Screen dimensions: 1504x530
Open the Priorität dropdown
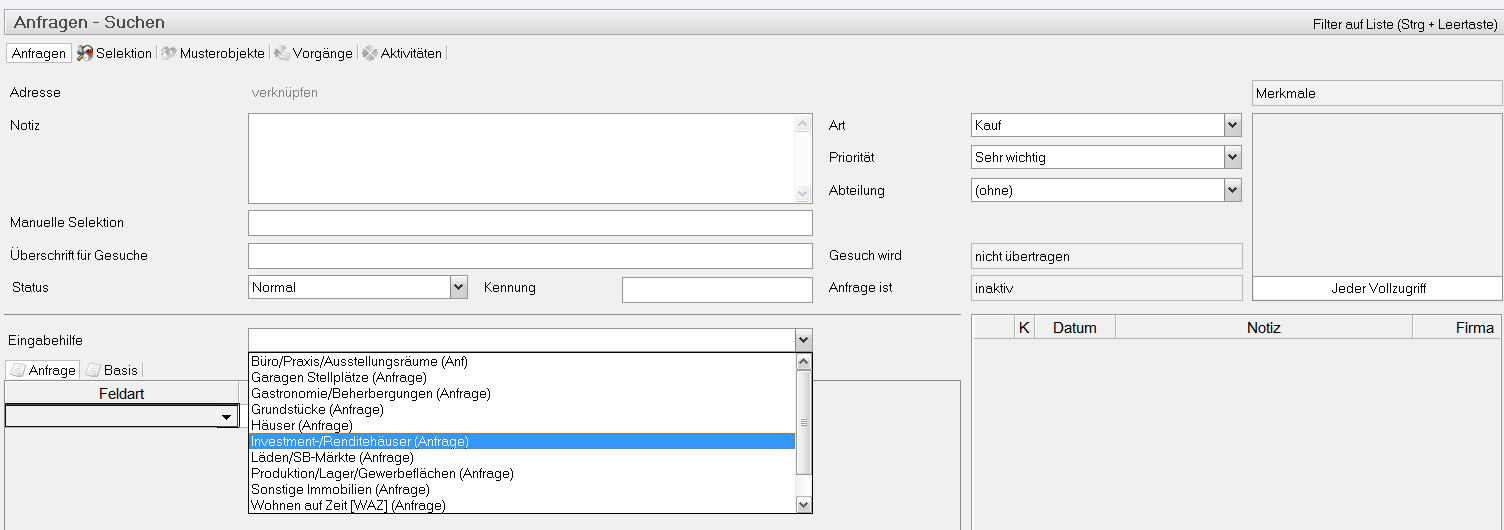1232,157
